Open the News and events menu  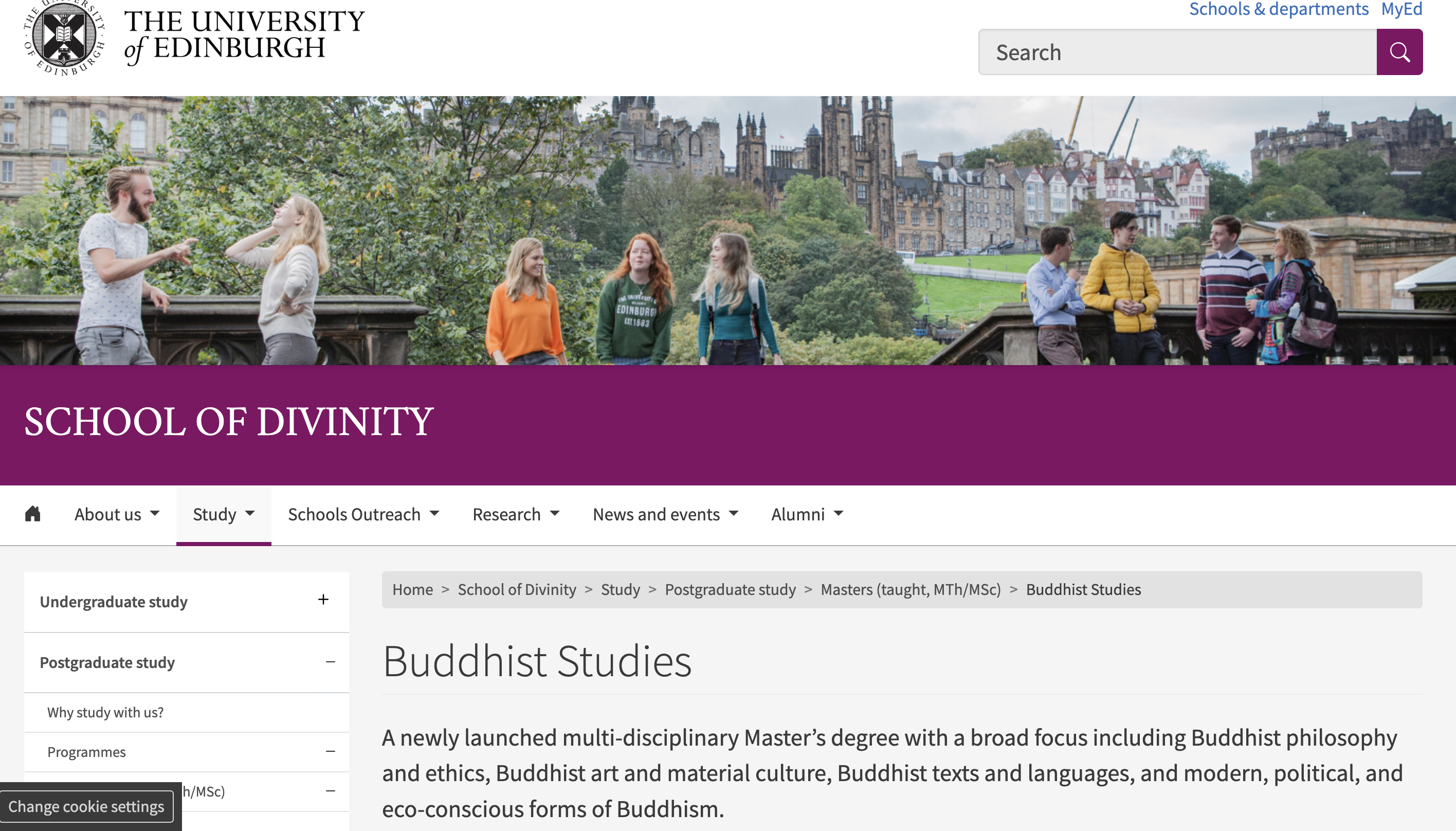point(665,514)
